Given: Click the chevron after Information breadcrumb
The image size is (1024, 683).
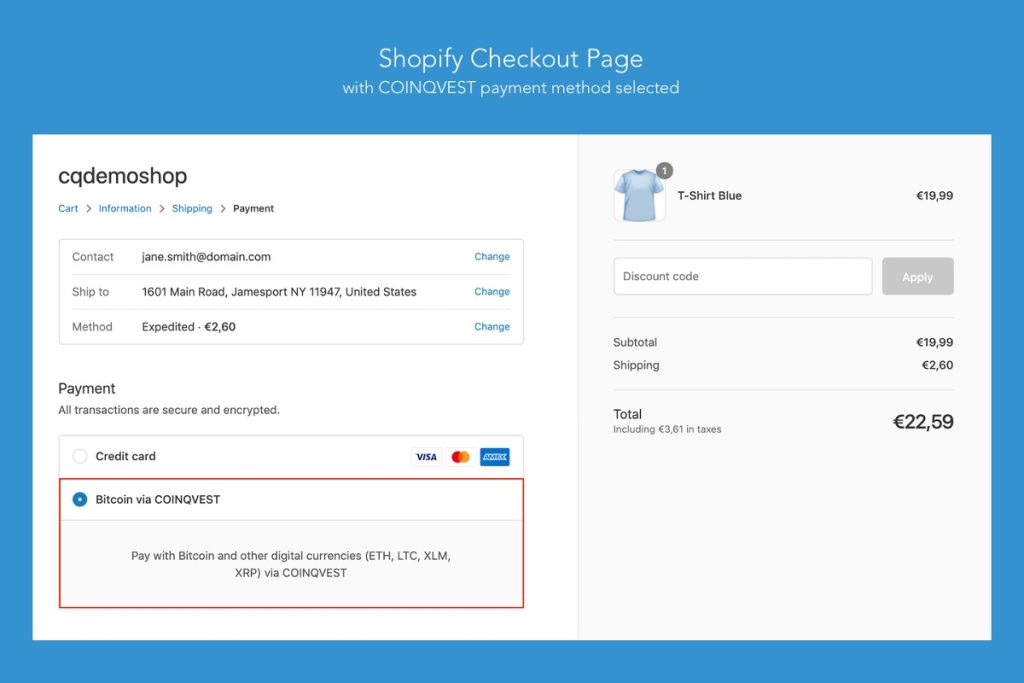Looking at the screenshot, I should (x=162, y=209).
